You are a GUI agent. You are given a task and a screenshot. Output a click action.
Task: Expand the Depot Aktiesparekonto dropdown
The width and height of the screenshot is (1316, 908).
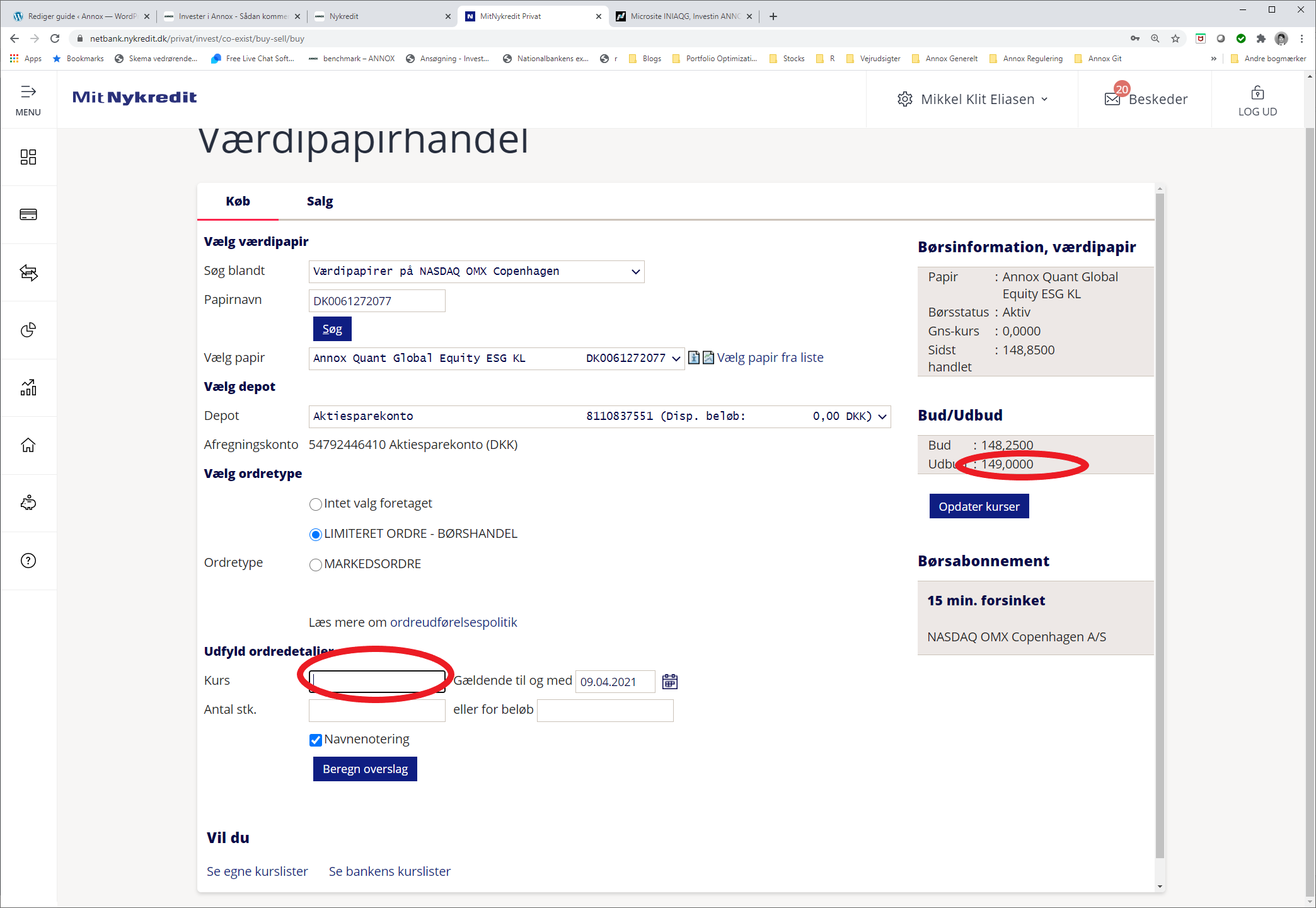[x=599, y=417]
